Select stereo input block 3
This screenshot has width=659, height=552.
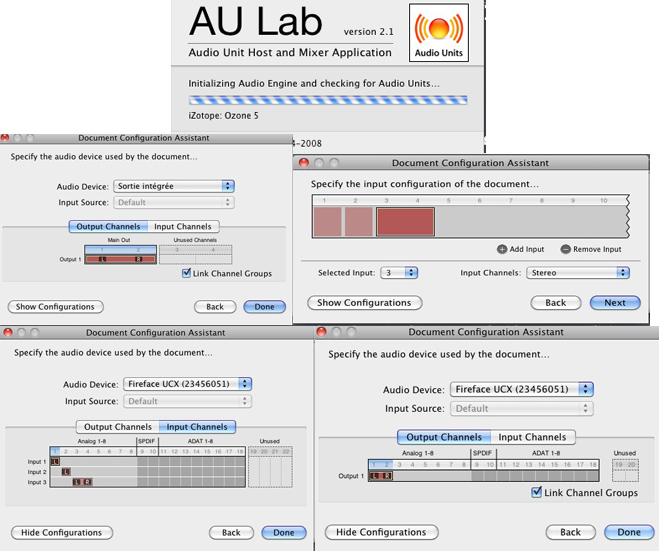(x=405, y=222)
